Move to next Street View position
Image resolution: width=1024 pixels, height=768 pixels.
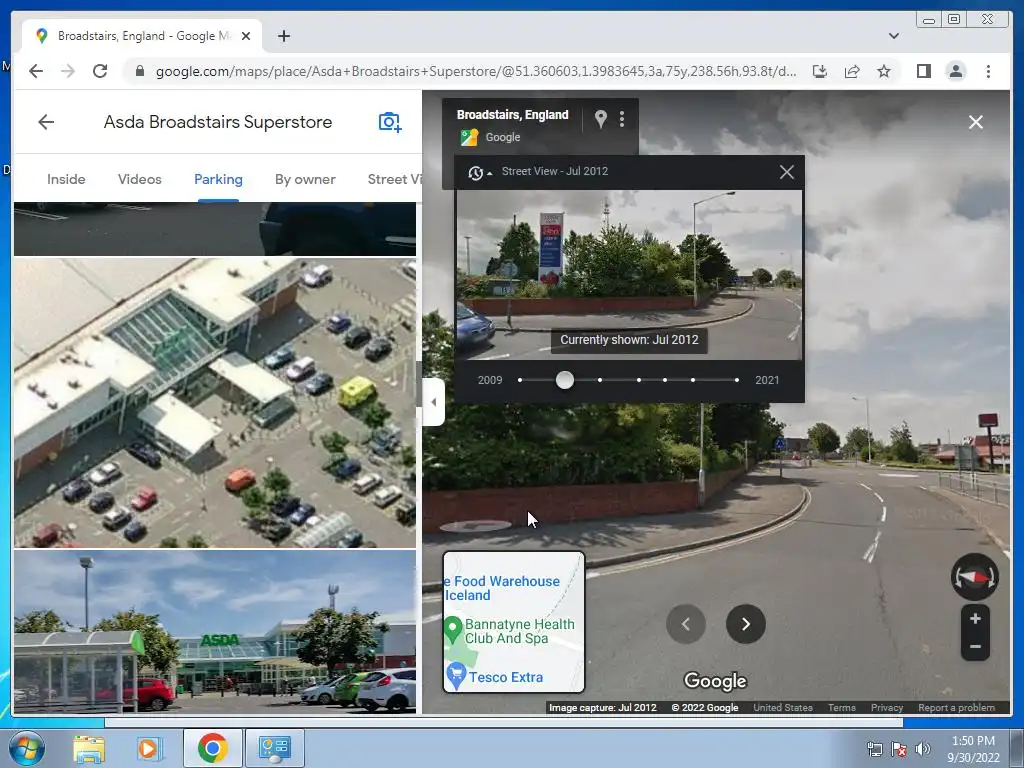[x=745, y=624]
